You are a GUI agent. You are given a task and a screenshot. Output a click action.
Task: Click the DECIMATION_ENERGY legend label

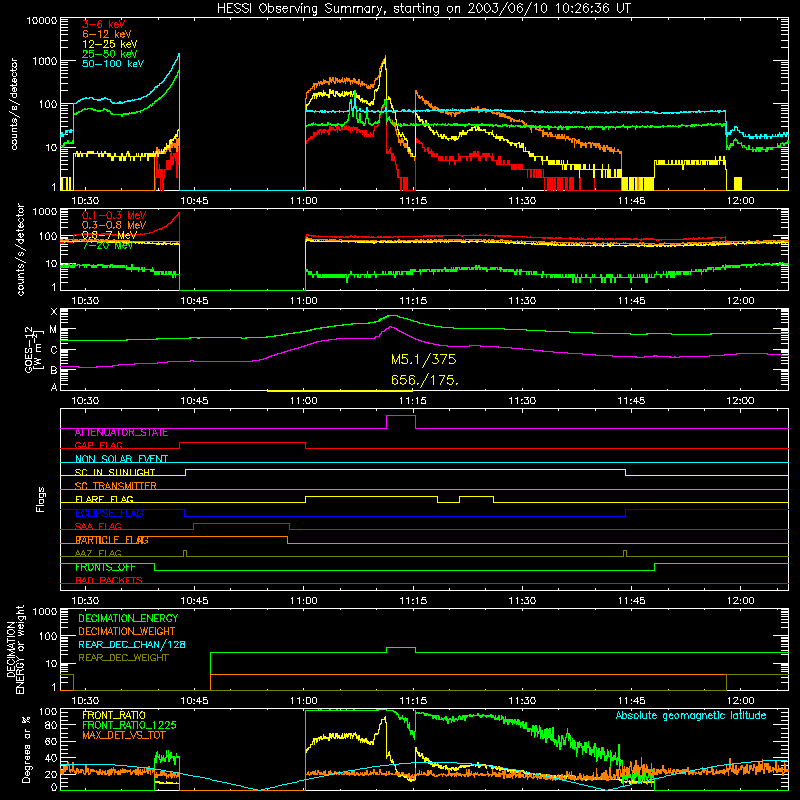[128, 618]
